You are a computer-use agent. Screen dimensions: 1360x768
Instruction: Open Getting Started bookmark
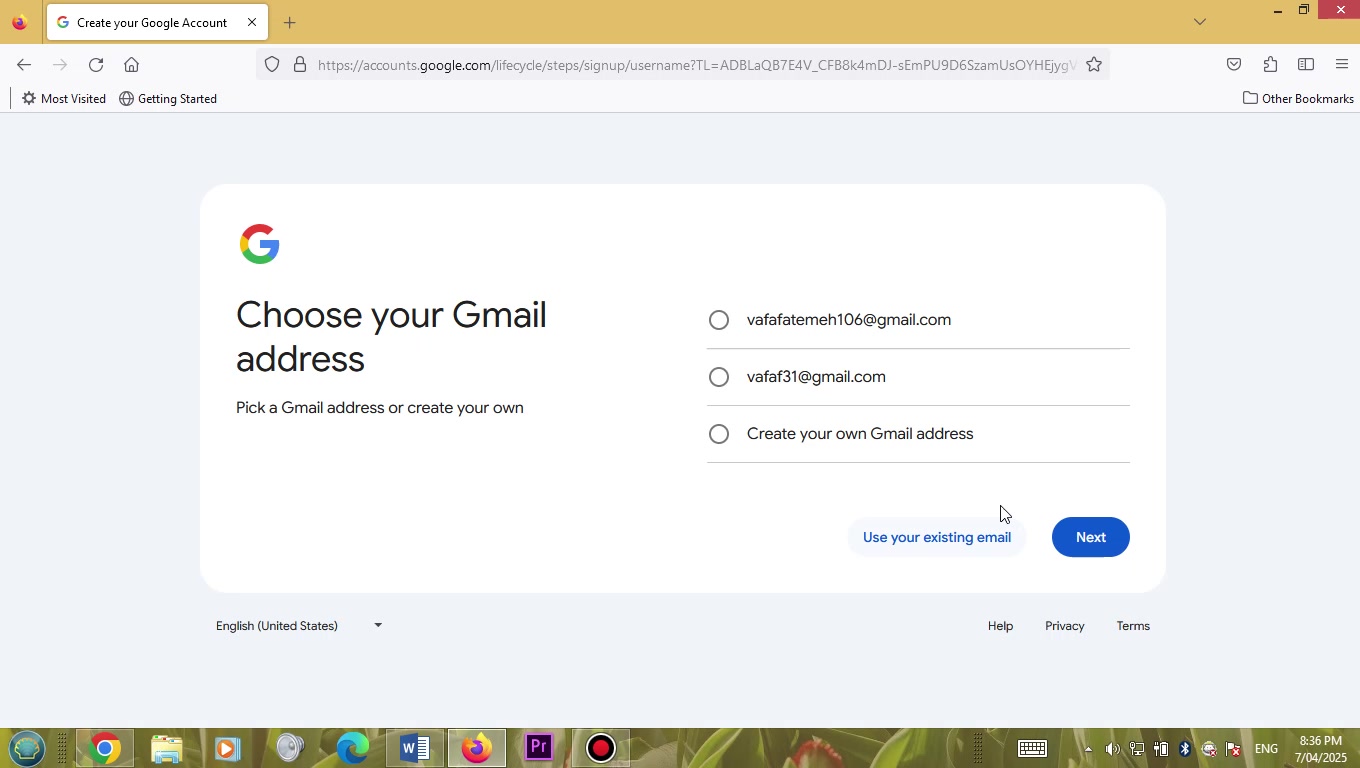point(168,99)
